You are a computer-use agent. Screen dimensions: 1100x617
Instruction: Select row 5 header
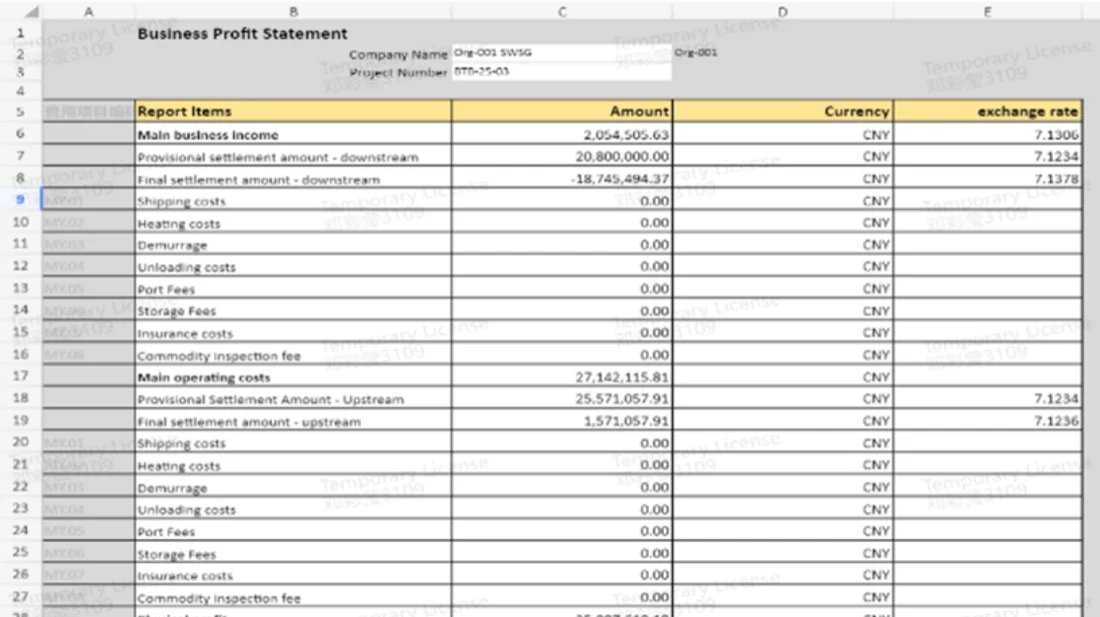[x=20, y=111]
